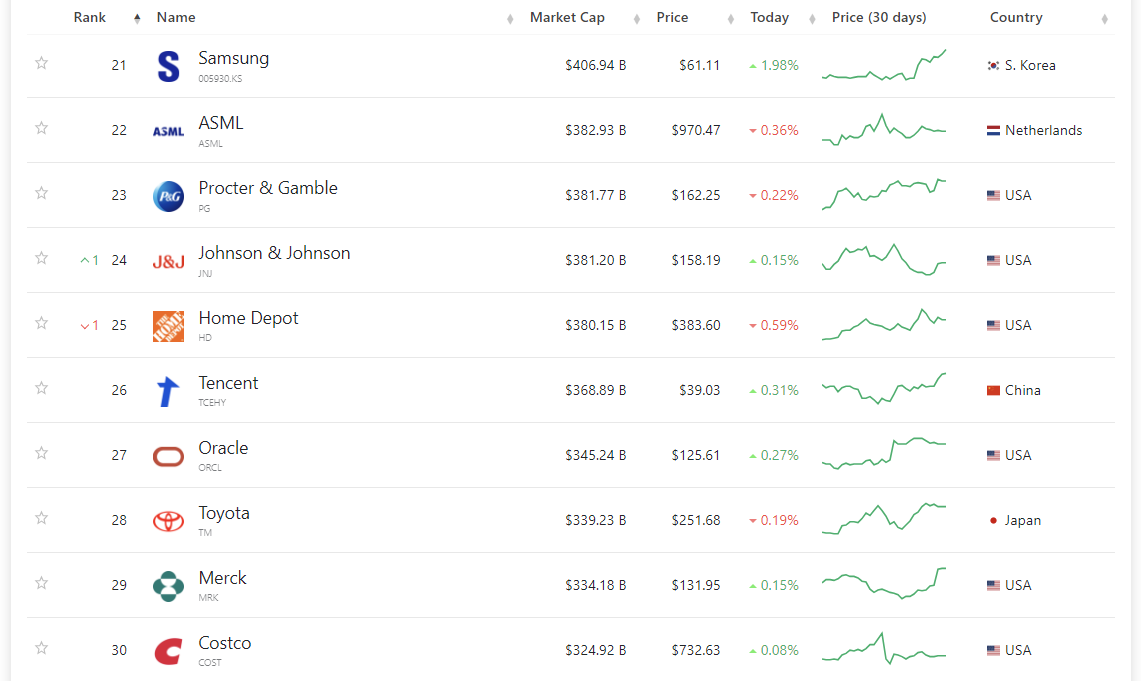Image resolution: width=1141 pixels, height=681 pixels.
Task: Click the Oracle logo icon
Action: pos(168,456)
